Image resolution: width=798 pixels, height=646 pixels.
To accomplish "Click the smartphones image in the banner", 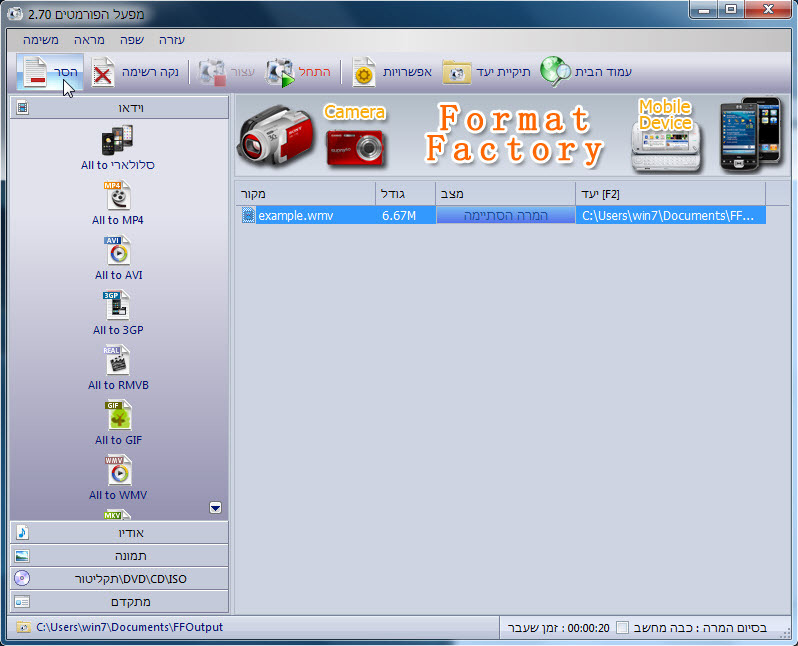I will pos(750,134).
